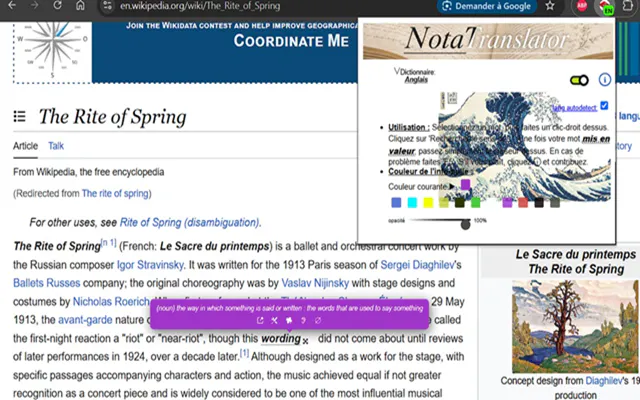Image resolution: width=640 pixels, height=400 pixels.
Task: Click the ear listen icon in purple tooltip
Action: [303, 321]
